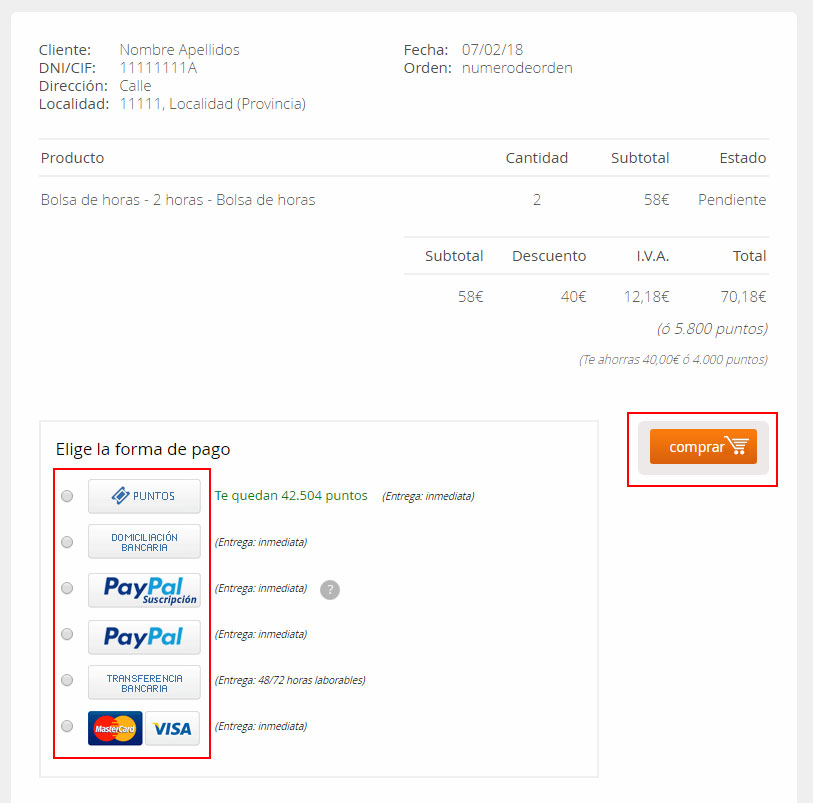This screenshot has width=813, height=803.
Task: Click the Puntos payment logo button
Action: click(x=144, y=496)
